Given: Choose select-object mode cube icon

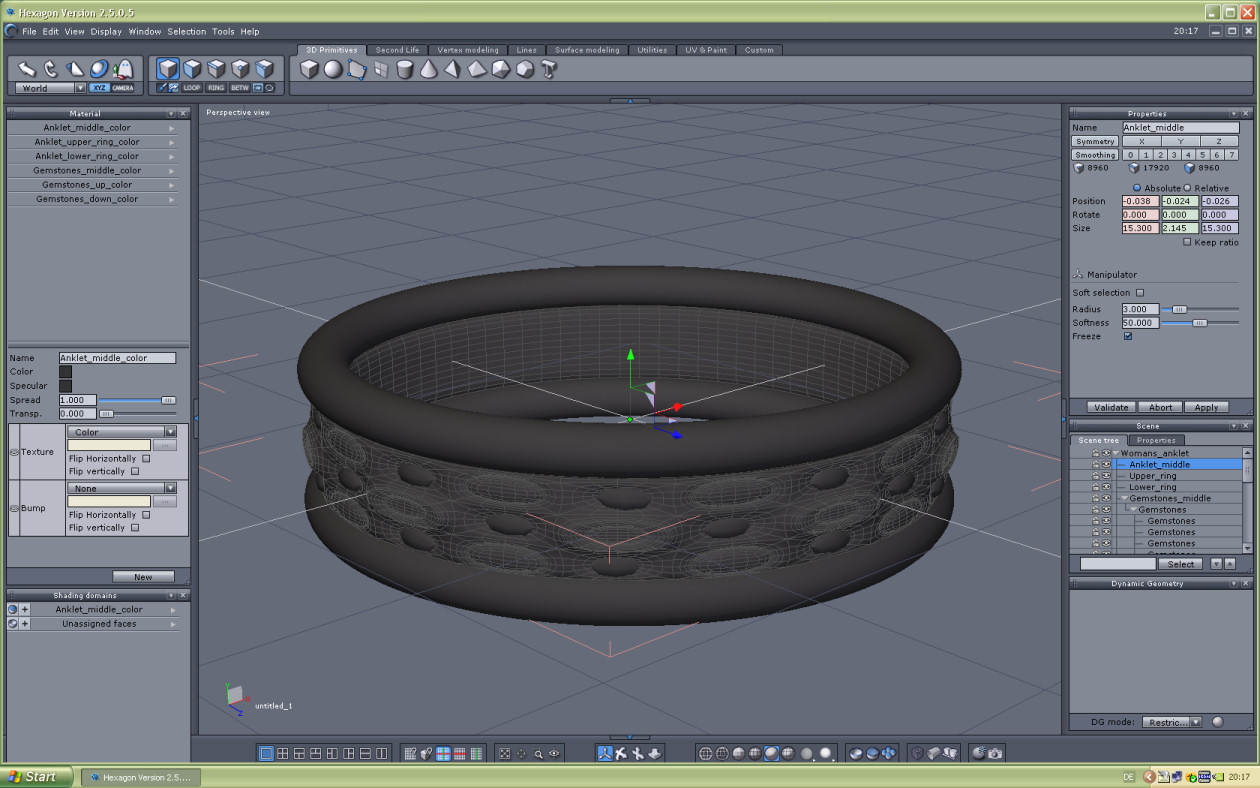Looking at the screenshot, I should (x=168, y=69).
